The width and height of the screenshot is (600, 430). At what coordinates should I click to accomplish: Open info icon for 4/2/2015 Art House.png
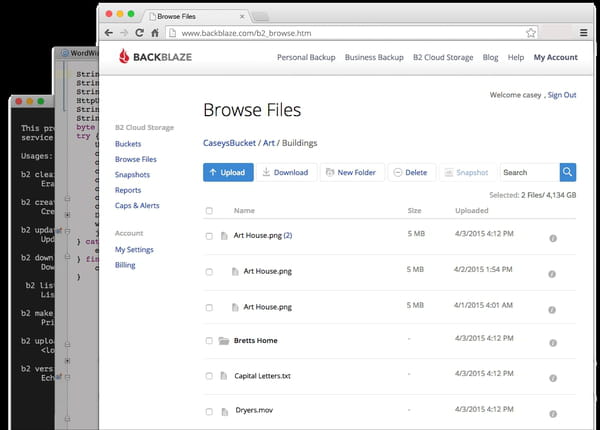coord(552,274)
